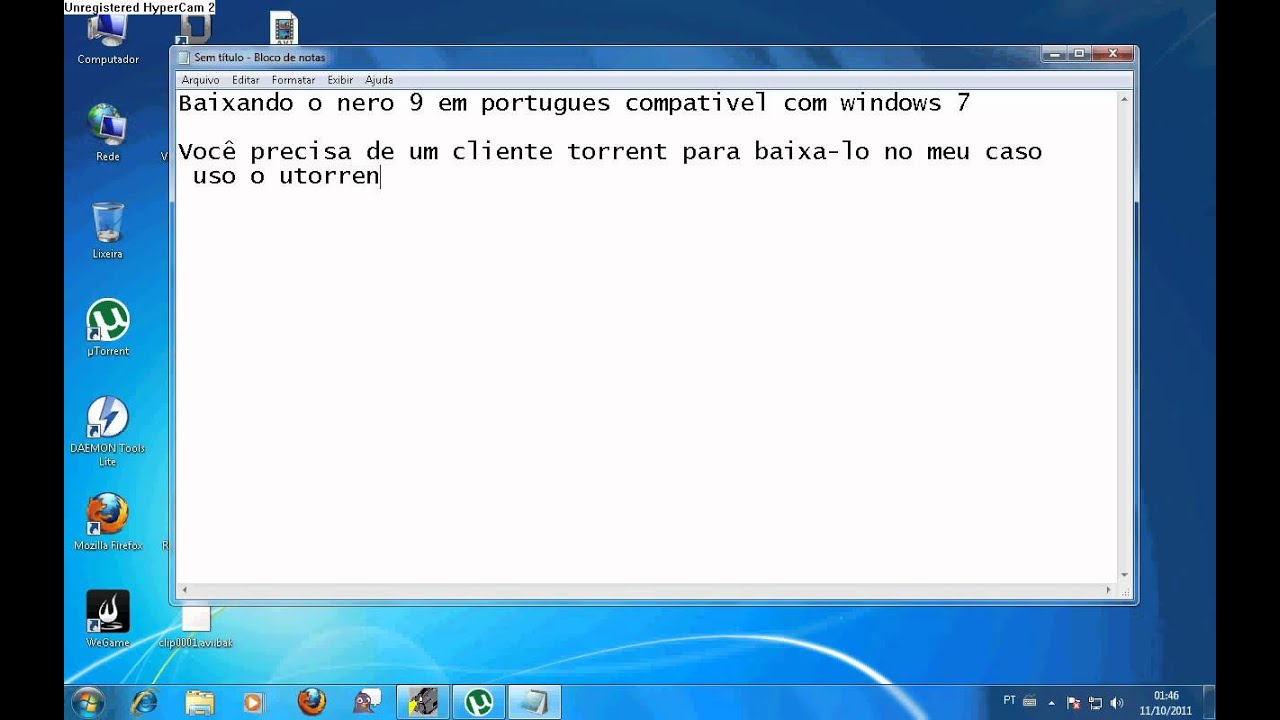This screenshot has height=720, width=1280.
Task: Select the Mozilla Firefox desktop shortcut
Action: (108, 522)
